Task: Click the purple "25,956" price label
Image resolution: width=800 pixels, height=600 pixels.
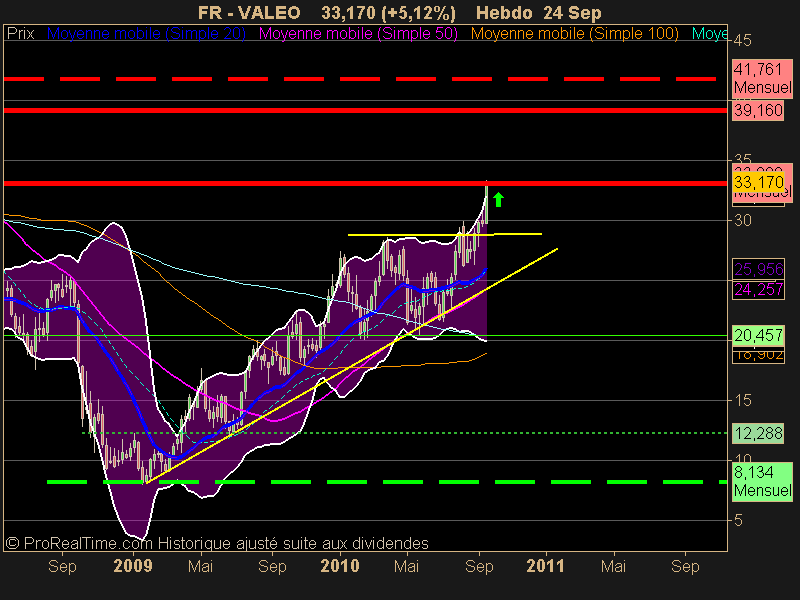Action: [x=759, y=269]
